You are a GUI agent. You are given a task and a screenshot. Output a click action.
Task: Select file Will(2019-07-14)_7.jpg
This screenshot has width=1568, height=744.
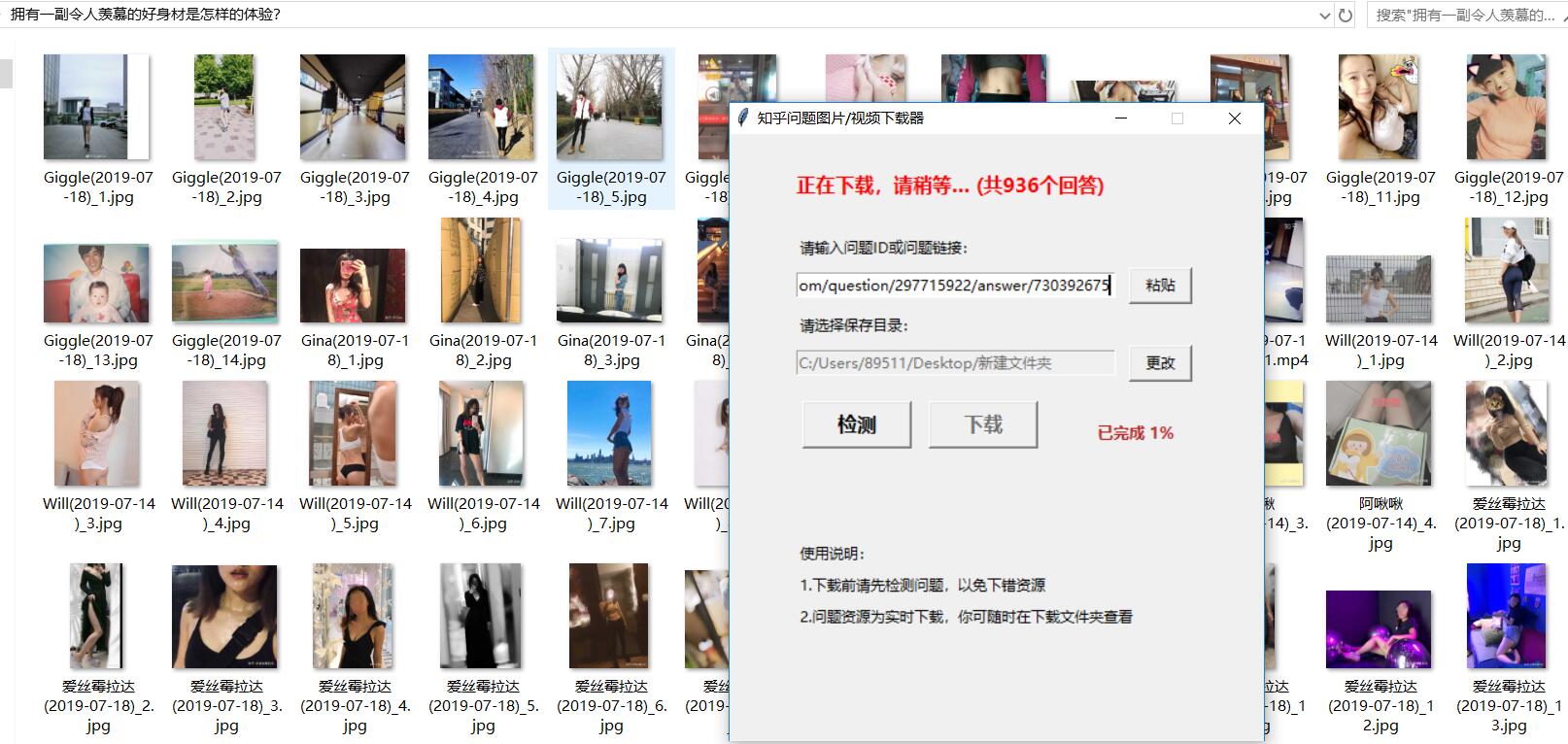tap(611, 457)
